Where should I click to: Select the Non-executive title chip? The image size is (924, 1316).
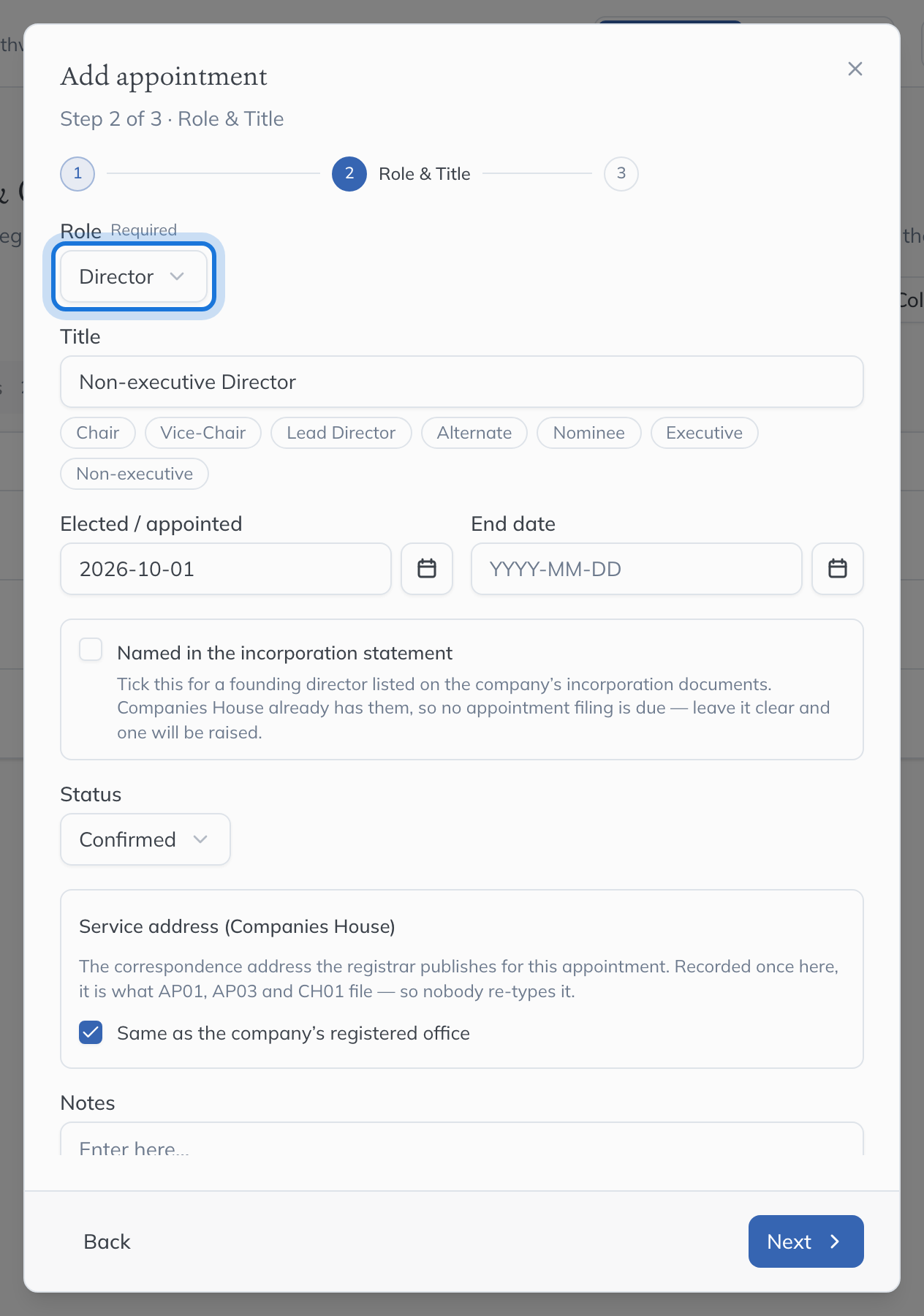135,474
